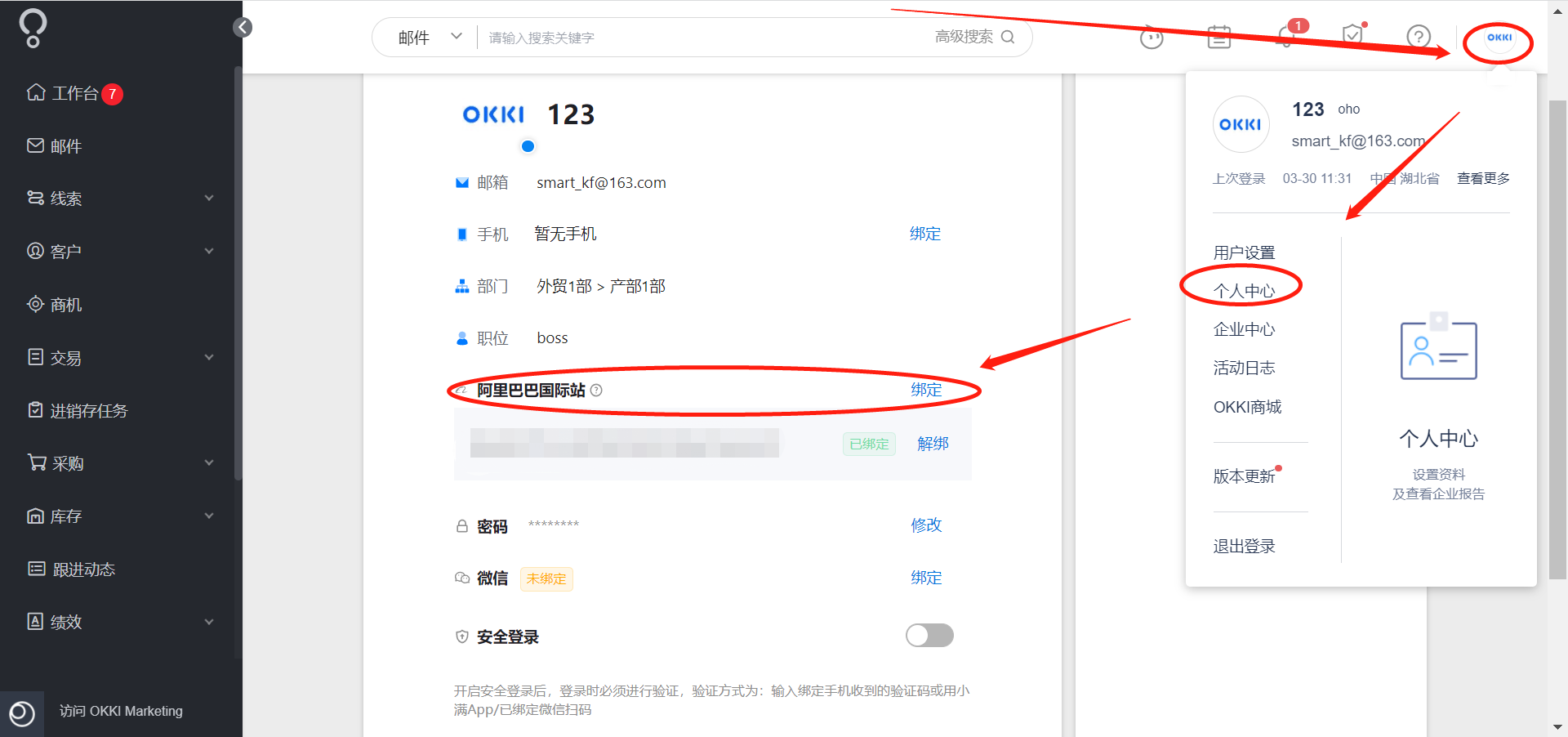Click the search keyword input field
The height and width of the screenshot is (737, 1568).
[702, 38]
